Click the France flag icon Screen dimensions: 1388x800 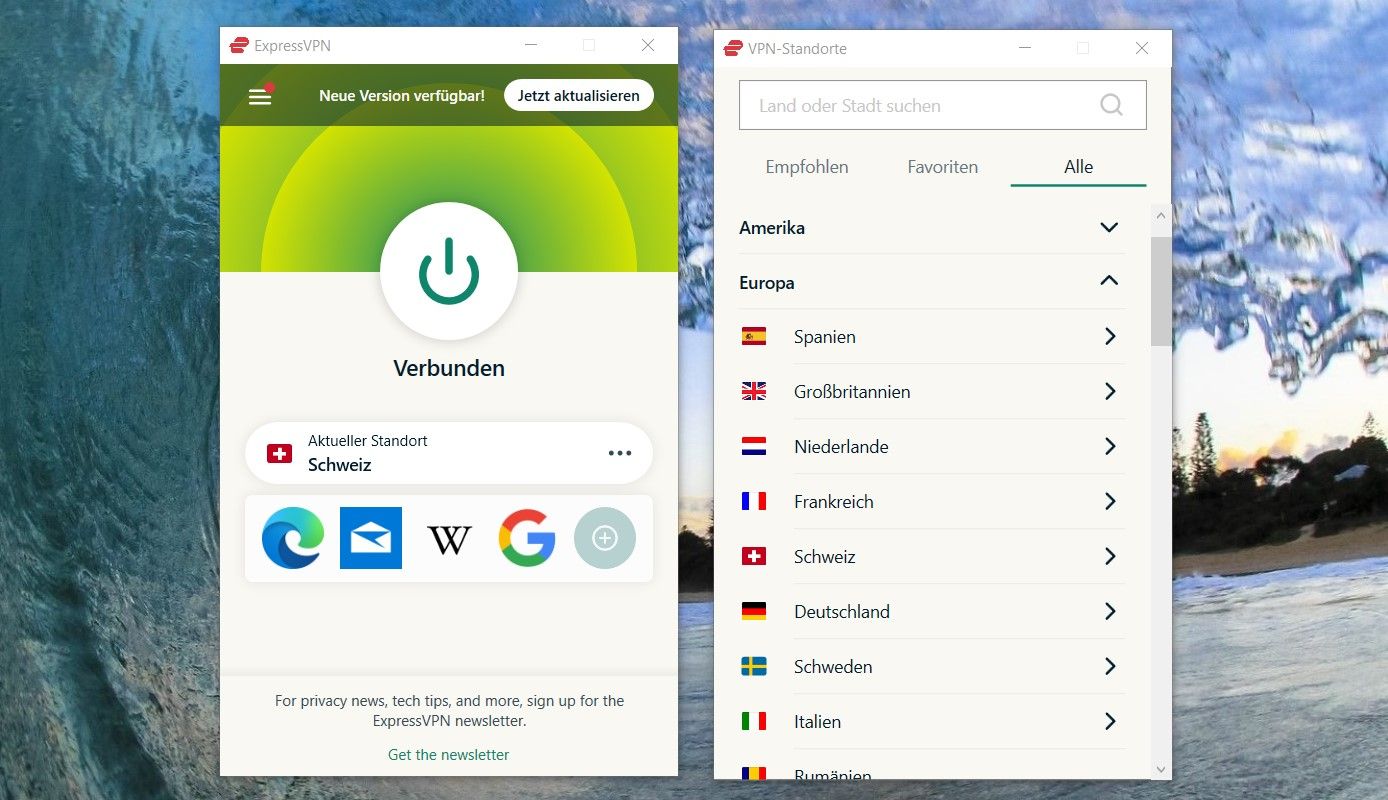(754, 502)
